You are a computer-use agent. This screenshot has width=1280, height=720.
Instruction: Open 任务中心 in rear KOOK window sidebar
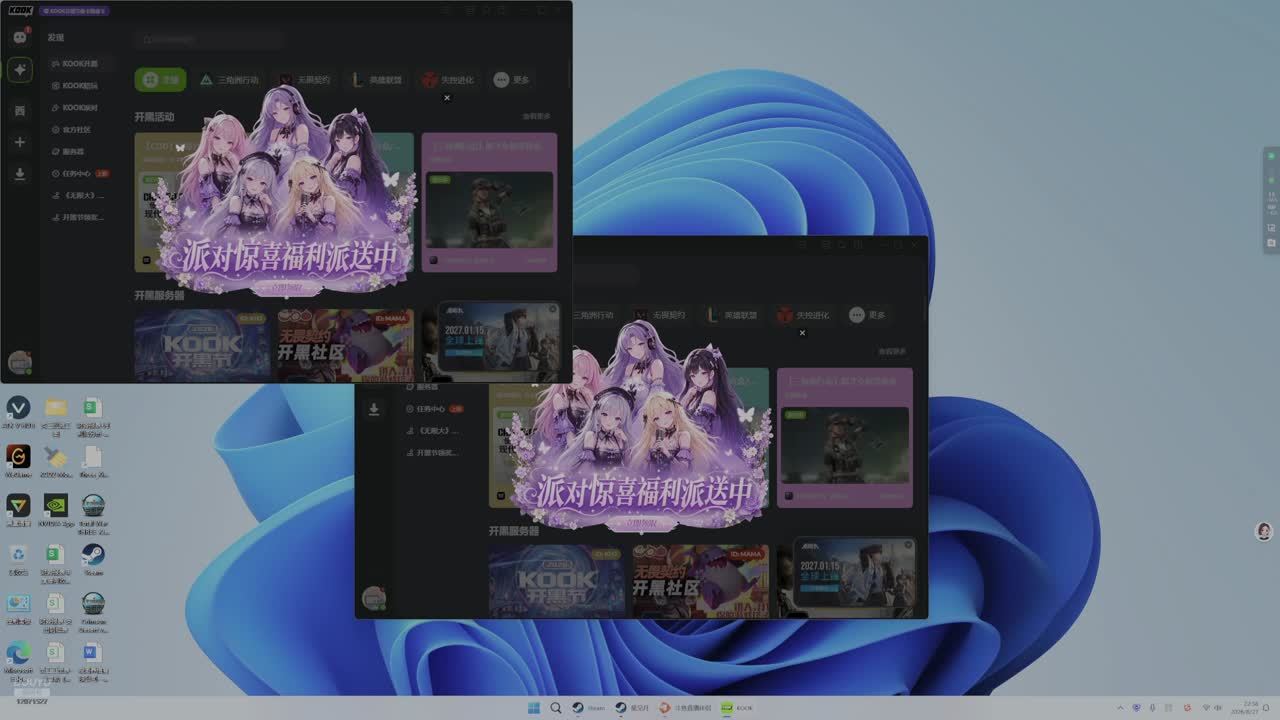pyautogui.click(x=435, y=409)
